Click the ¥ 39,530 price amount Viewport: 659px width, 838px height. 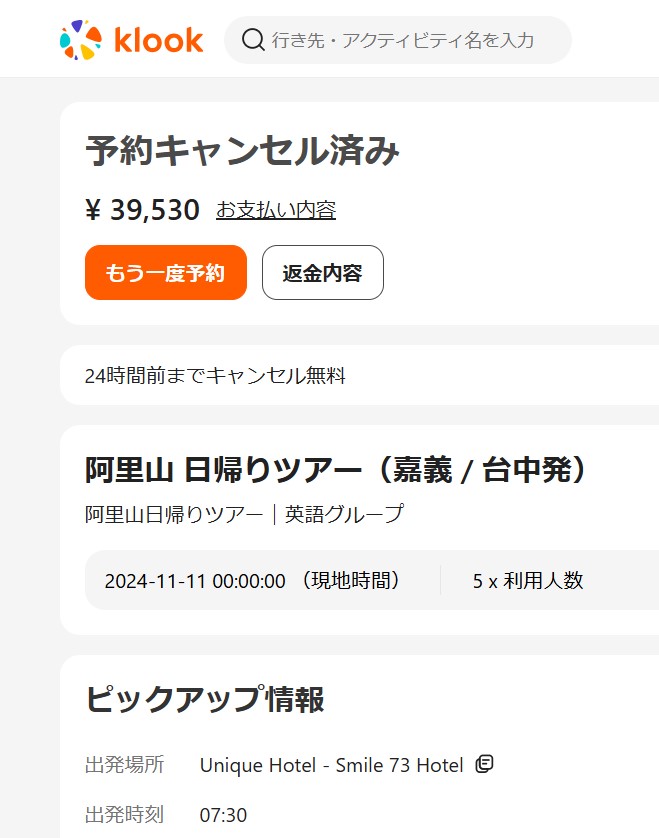pos(142,210)
